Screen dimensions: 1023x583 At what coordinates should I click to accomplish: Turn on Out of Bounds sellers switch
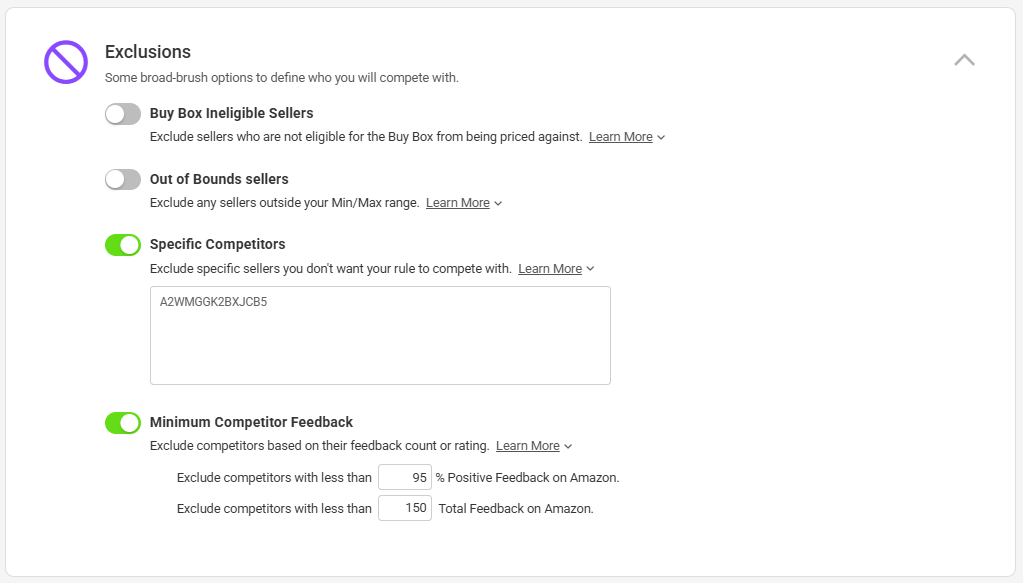(123, 180)
